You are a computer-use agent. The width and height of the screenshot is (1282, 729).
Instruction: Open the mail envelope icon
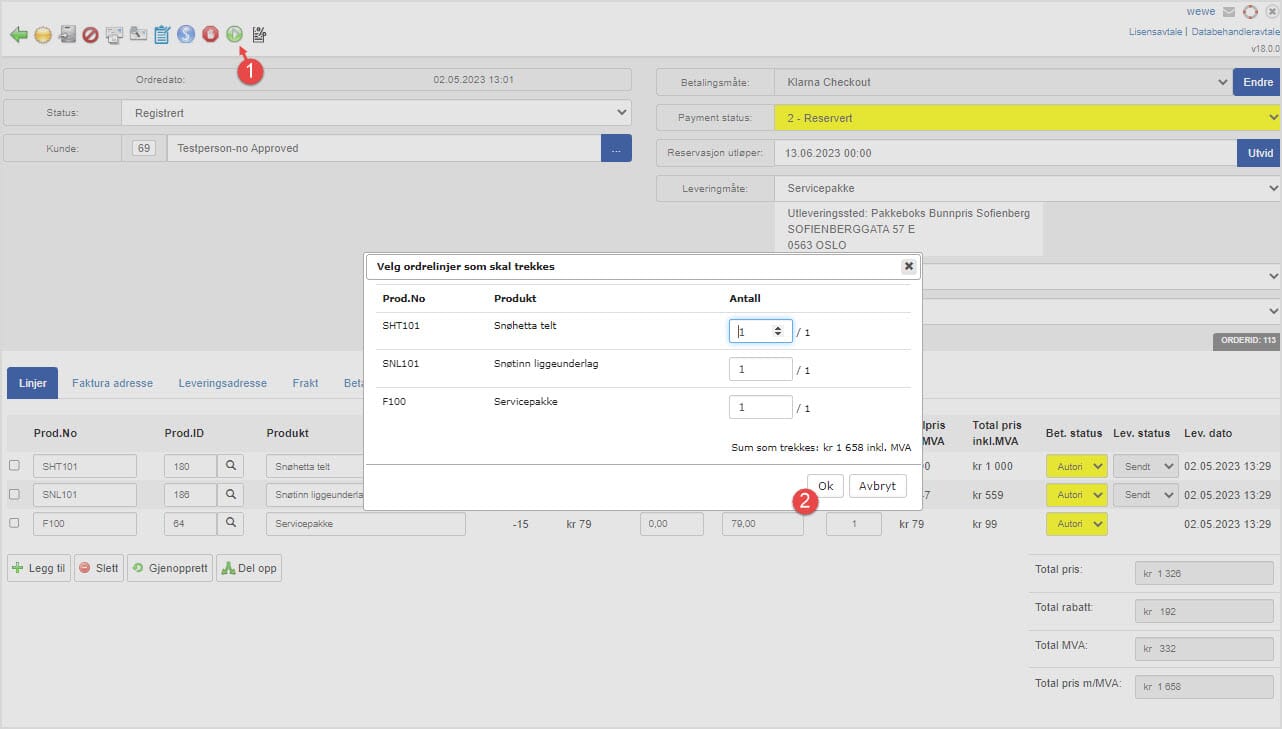point(1228,12)
